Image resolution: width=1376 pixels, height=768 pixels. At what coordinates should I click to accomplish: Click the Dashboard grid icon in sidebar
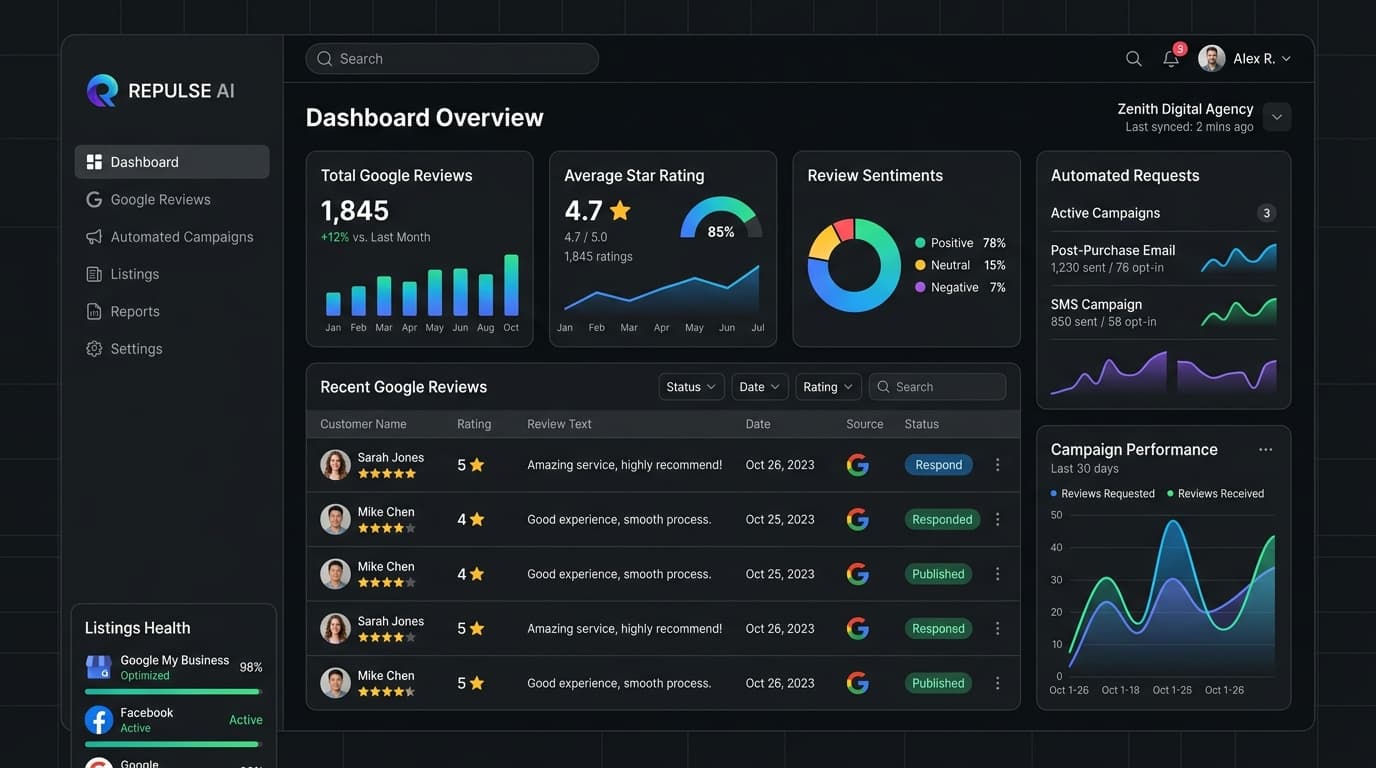[x=93, y=161]
